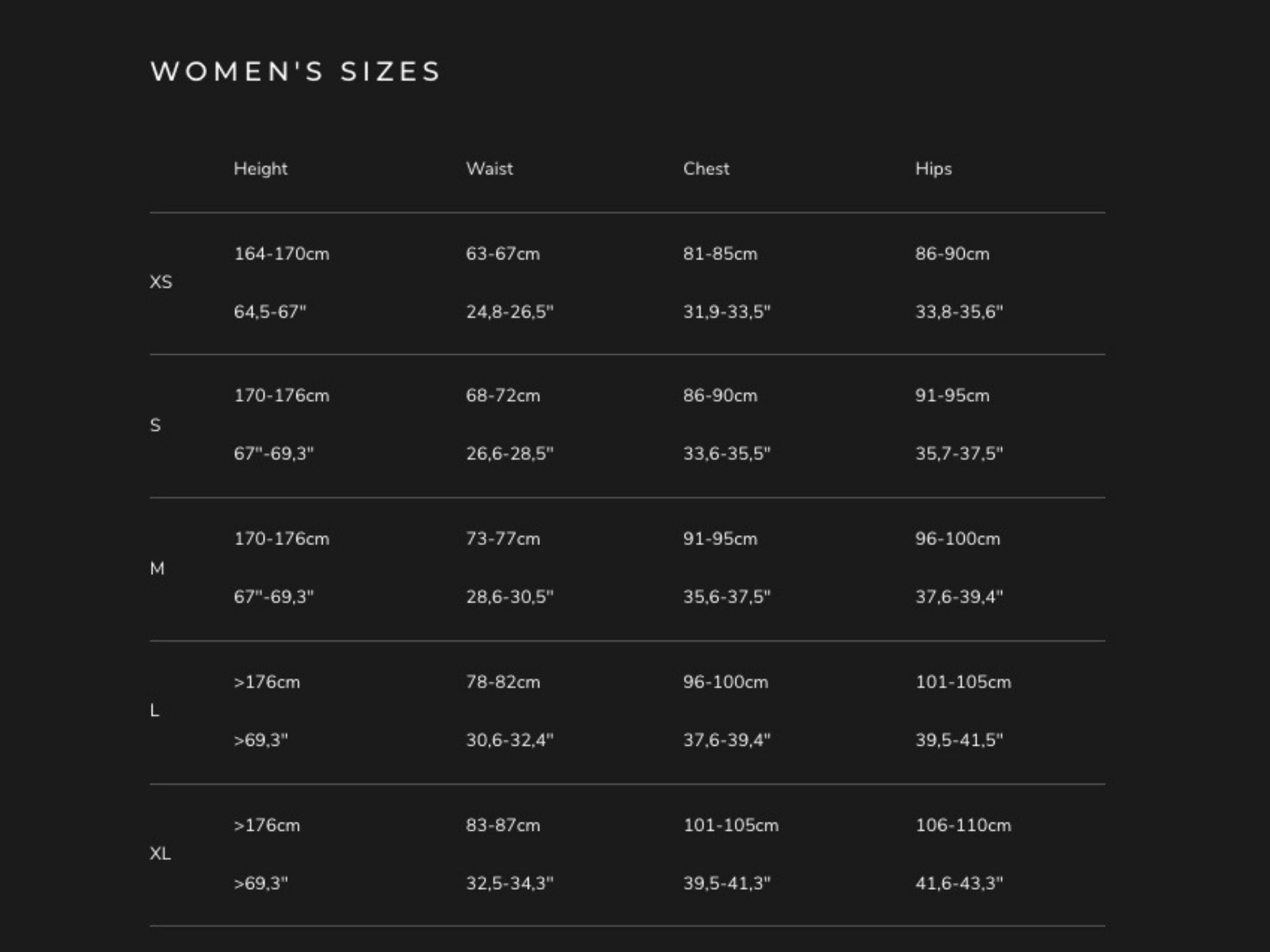
Task: Select the XL size row label
Action: (161, 854)
